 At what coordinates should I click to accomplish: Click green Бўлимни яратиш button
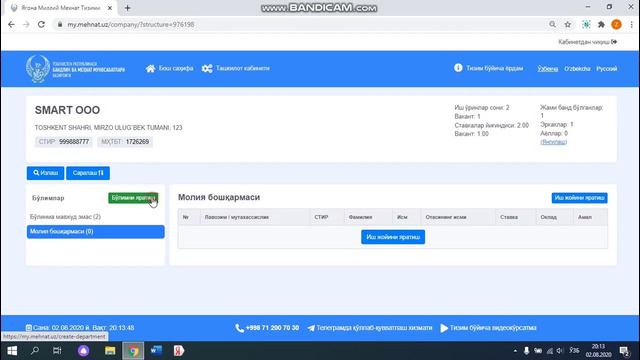tap(133, 198)
